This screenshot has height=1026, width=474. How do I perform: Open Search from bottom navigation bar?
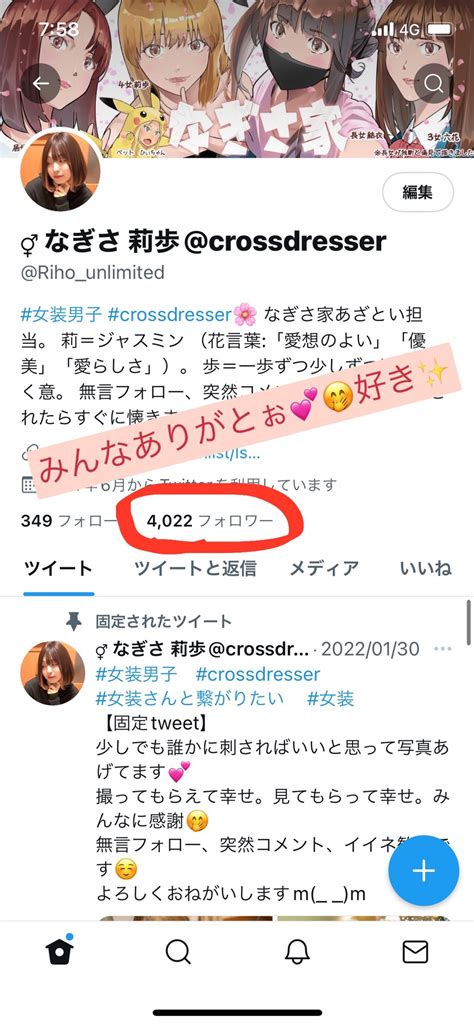pyautogui.click(x=178, y=953)
